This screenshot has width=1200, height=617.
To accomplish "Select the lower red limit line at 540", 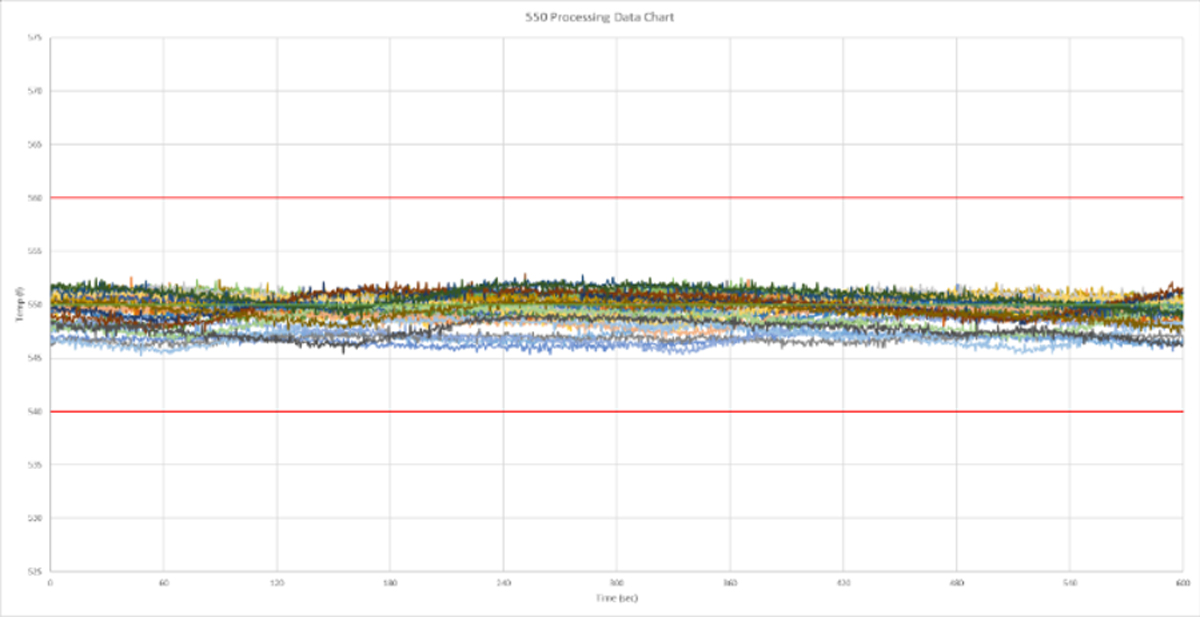I will pyautogui.click(x=617, y=411).
